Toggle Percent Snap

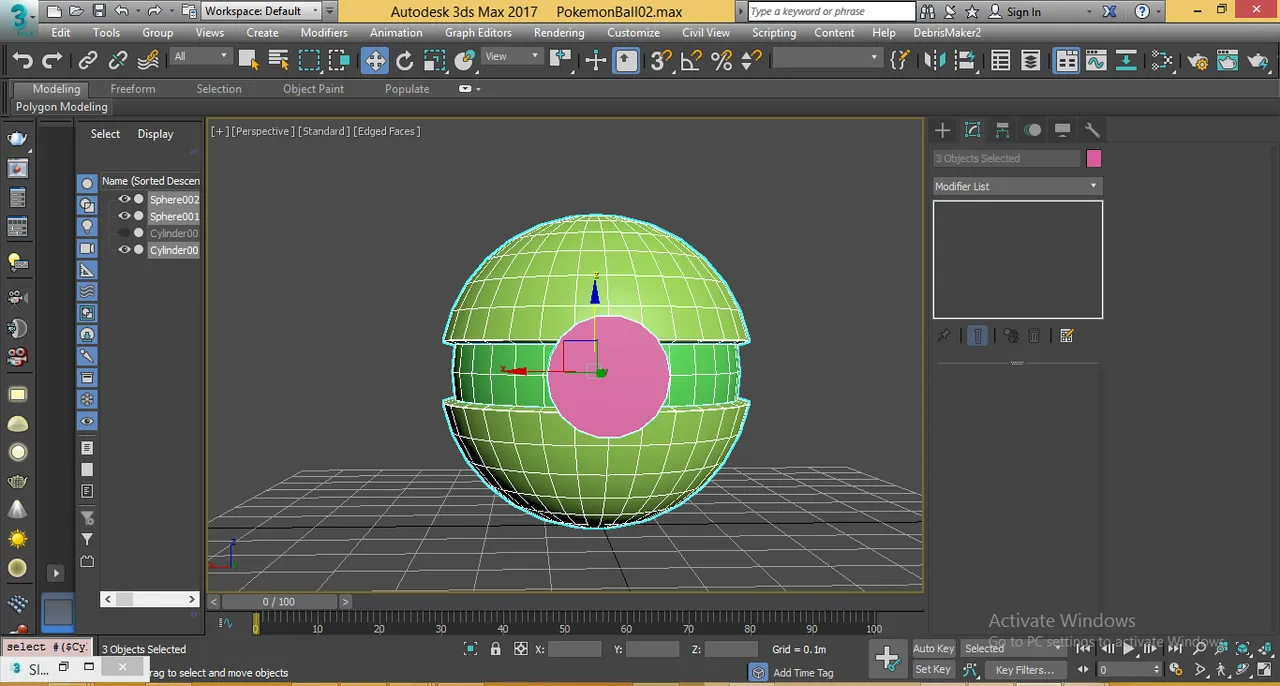click(x=721, y=61)
